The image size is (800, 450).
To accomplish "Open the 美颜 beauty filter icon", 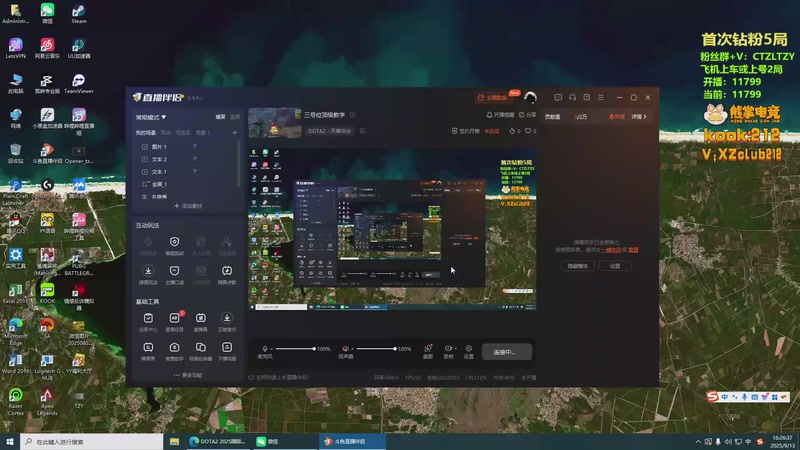I will click(428, 351).
